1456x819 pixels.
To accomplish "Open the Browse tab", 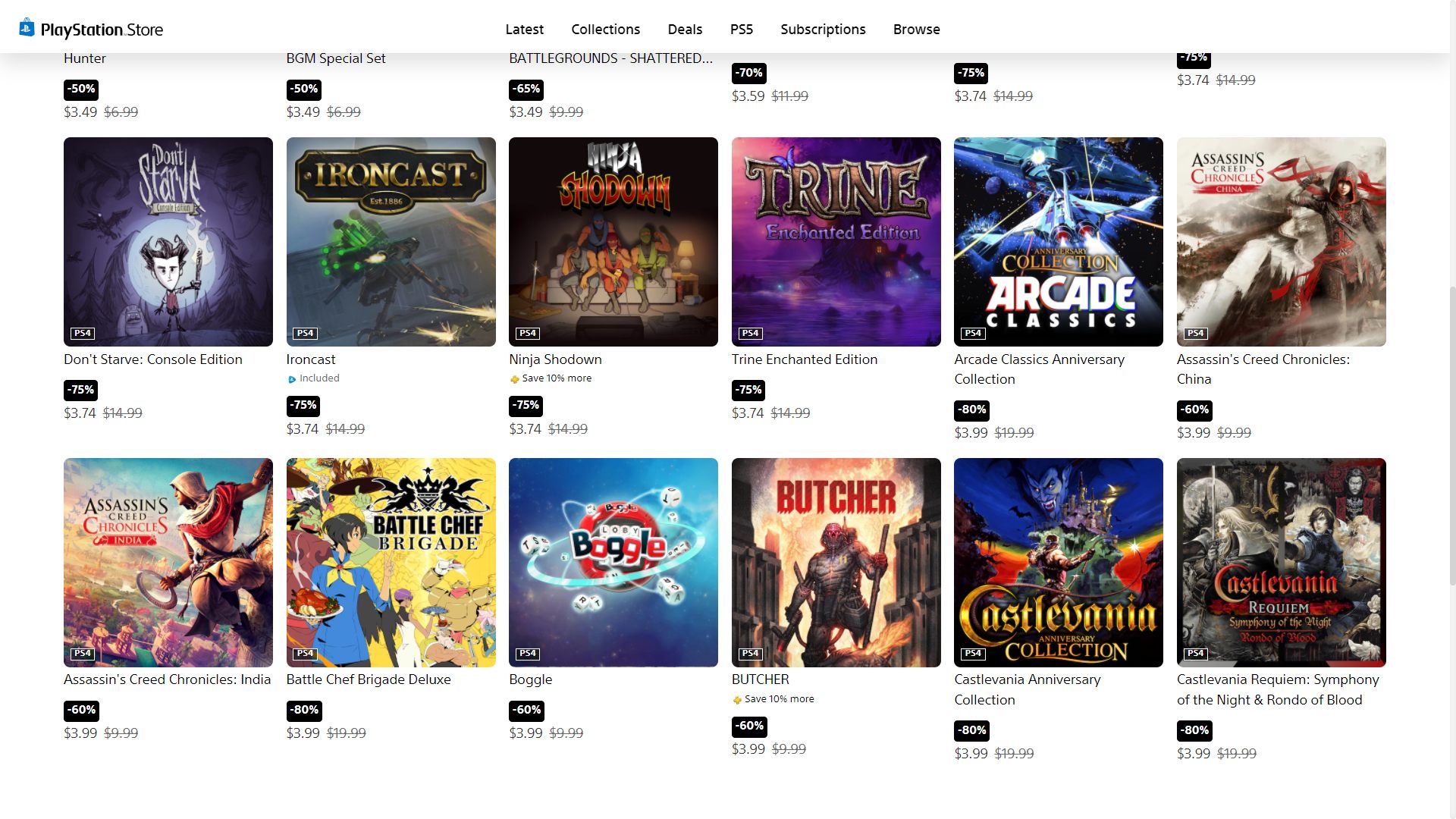I will pyautogui.click(x=916, y=30).
